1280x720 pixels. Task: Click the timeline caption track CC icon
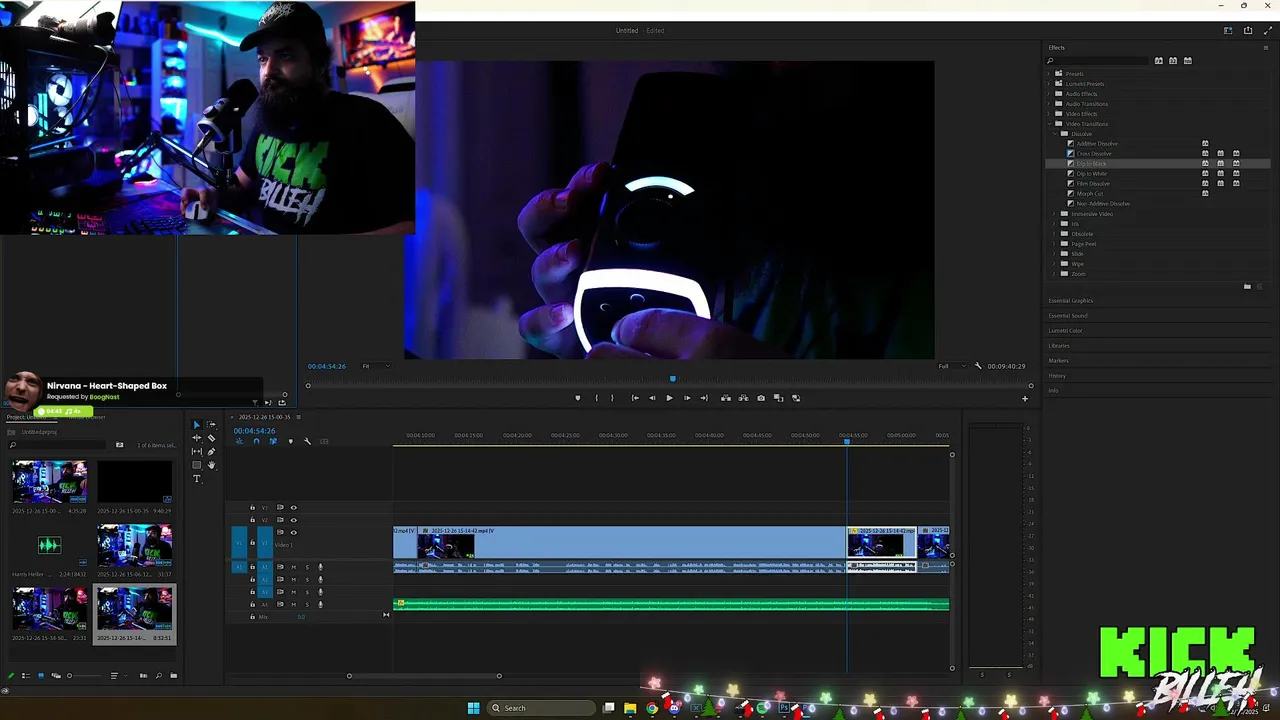point(324,441)
